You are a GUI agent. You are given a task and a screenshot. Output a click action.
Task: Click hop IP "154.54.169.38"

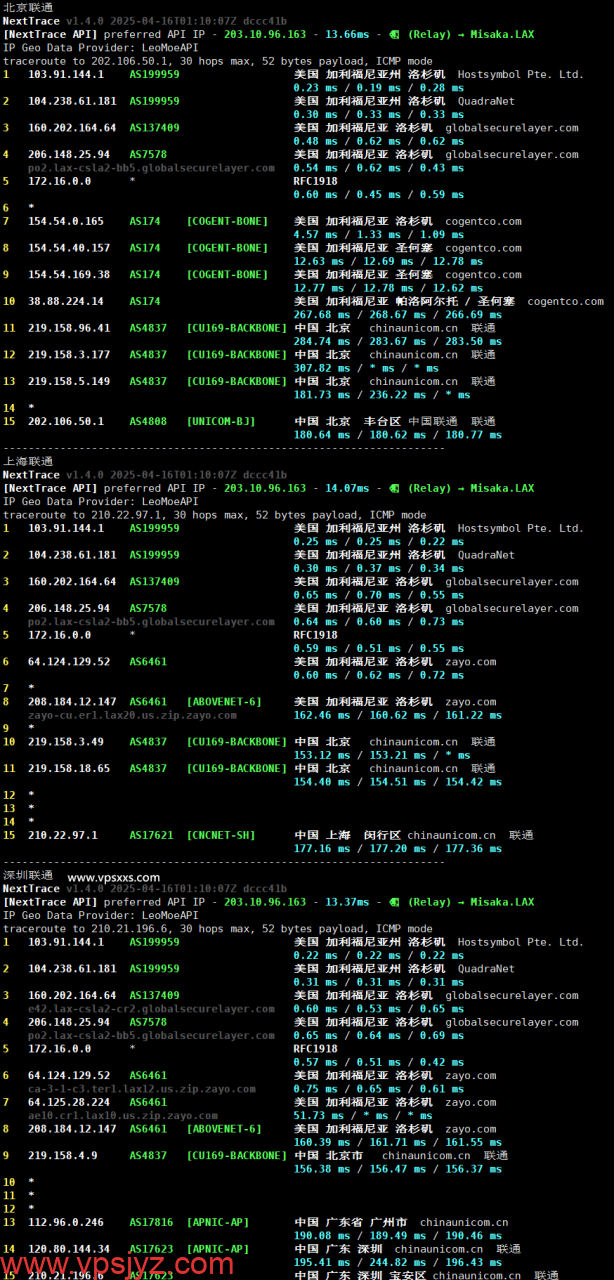coord(69,274)
